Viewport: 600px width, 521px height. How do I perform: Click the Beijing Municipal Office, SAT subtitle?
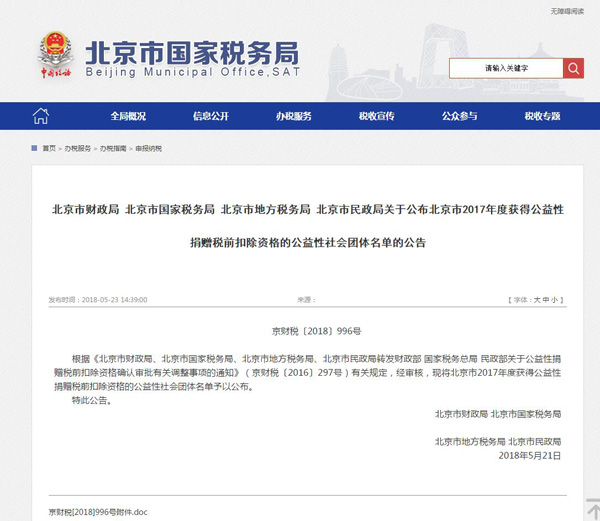click(x=192, y=72)
